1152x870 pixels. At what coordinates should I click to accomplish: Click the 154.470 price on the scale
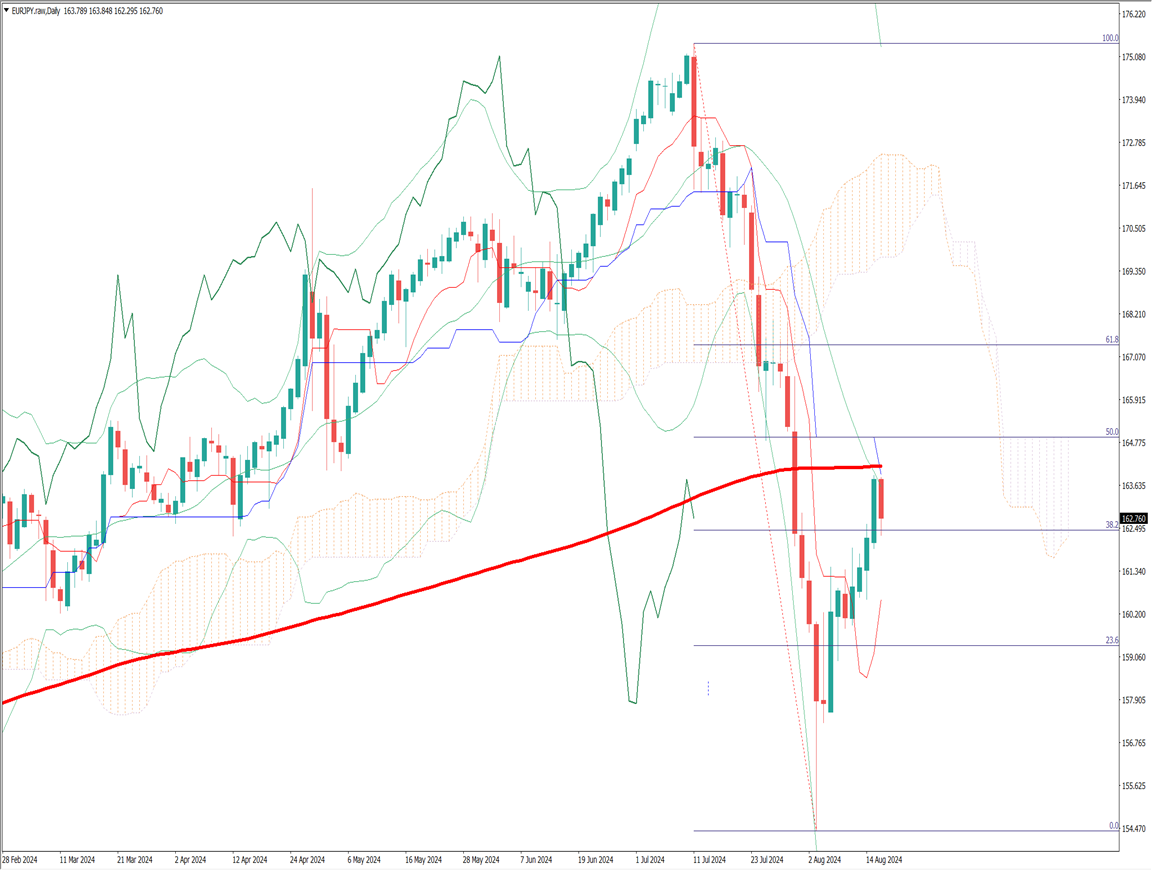coord(1134,829)
